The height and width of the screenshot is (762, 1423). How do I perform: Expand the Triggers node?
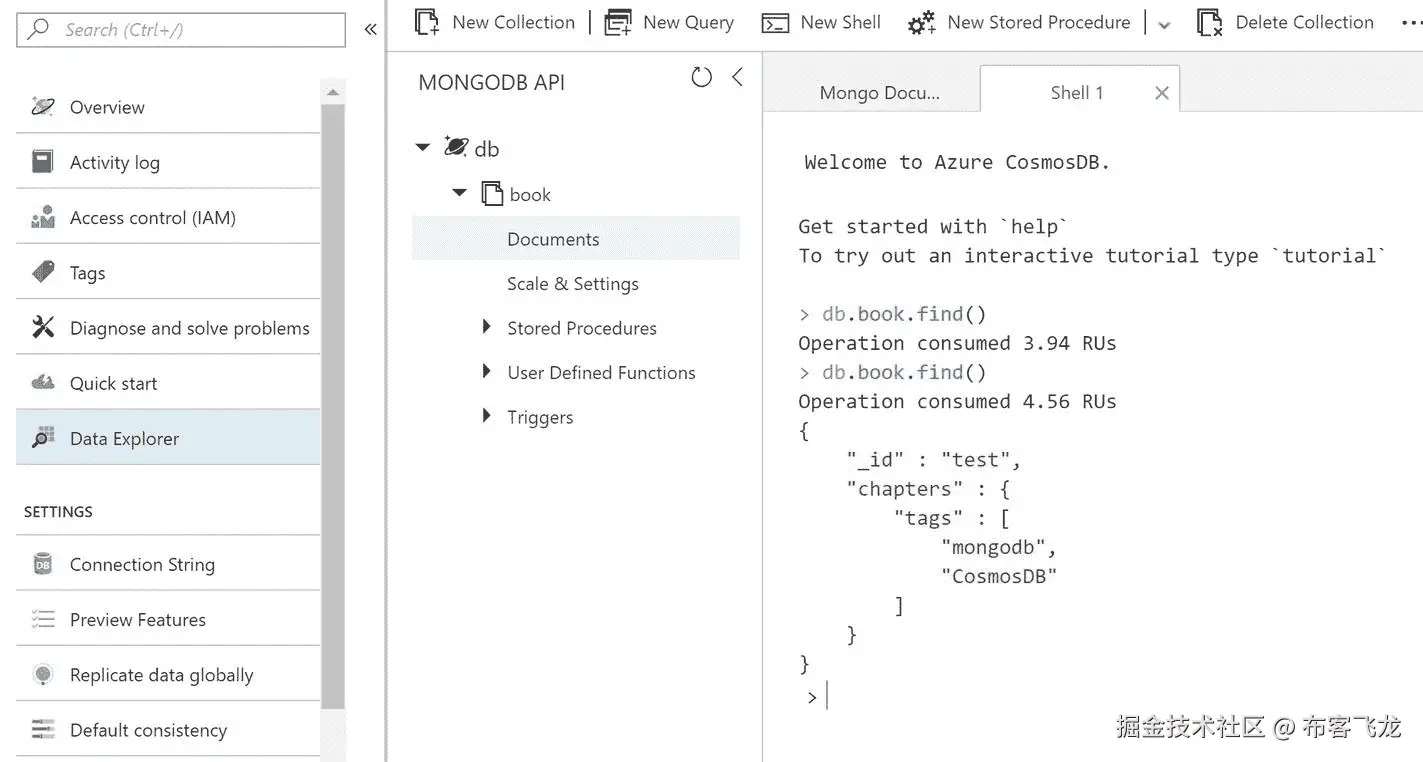(x=486, y=417)
